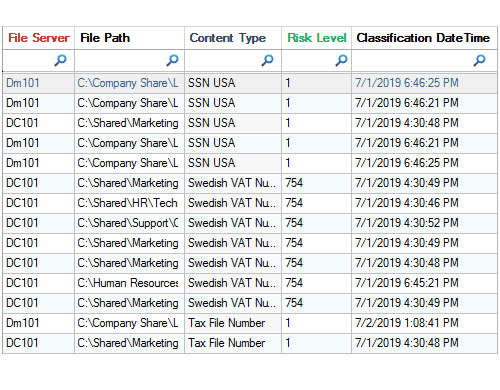Select the 7/2/2019 1:08:41 PM date cell
The image size is (500, 390).
pos(424,323)
